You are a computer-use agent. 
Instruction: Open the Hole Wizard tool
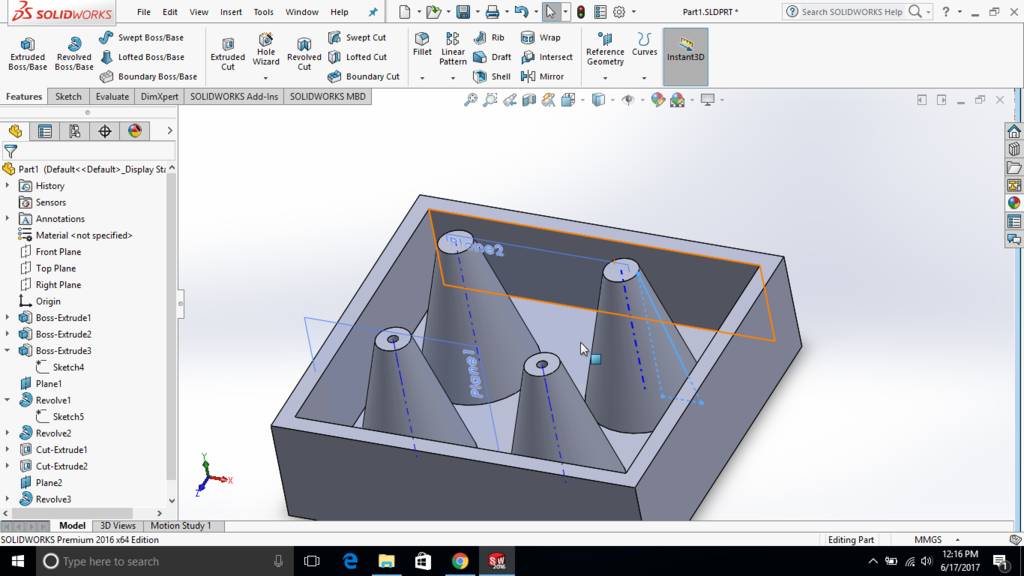click(x=266, y=50)
